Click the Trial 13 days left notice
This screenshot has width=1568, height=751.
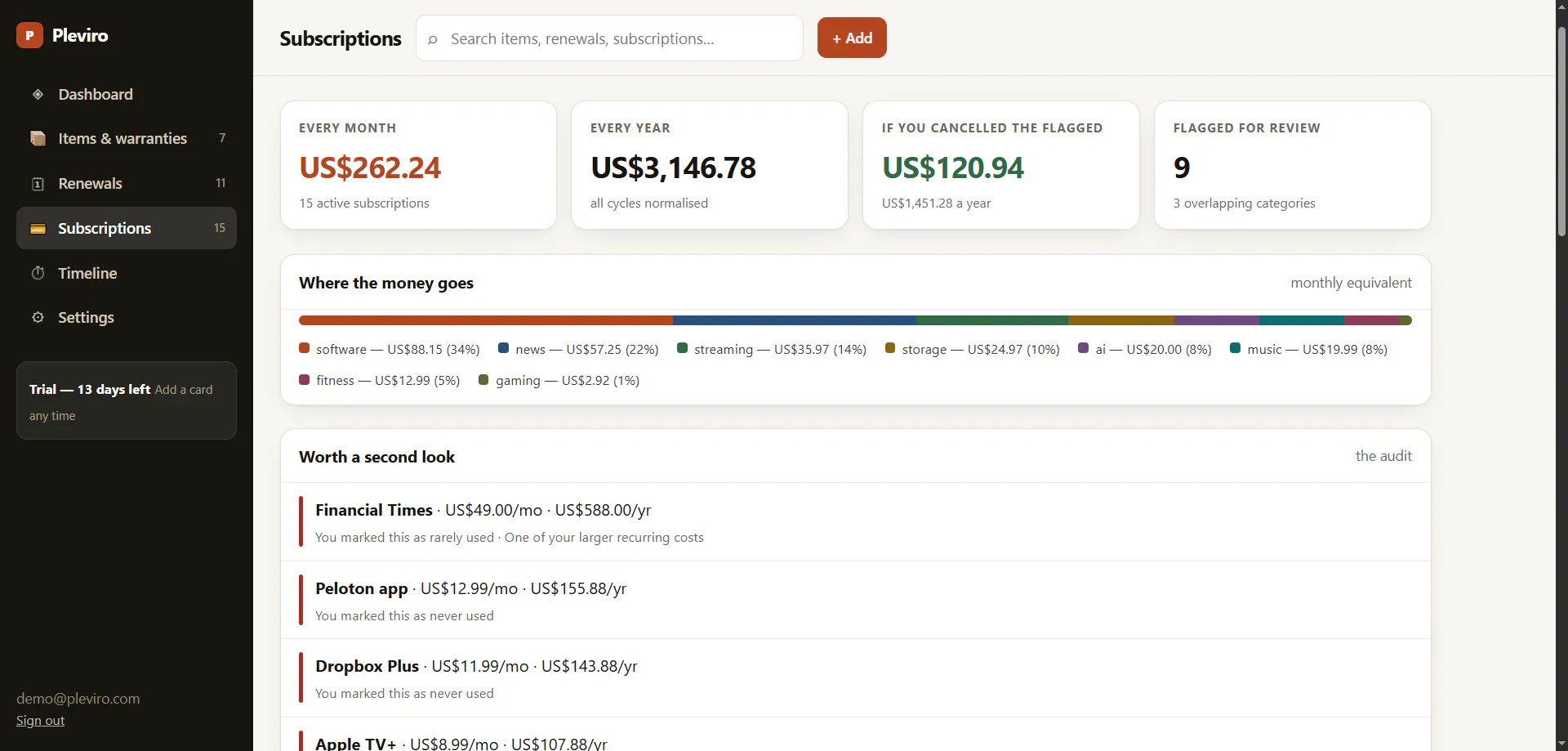(x=127, y=400)
